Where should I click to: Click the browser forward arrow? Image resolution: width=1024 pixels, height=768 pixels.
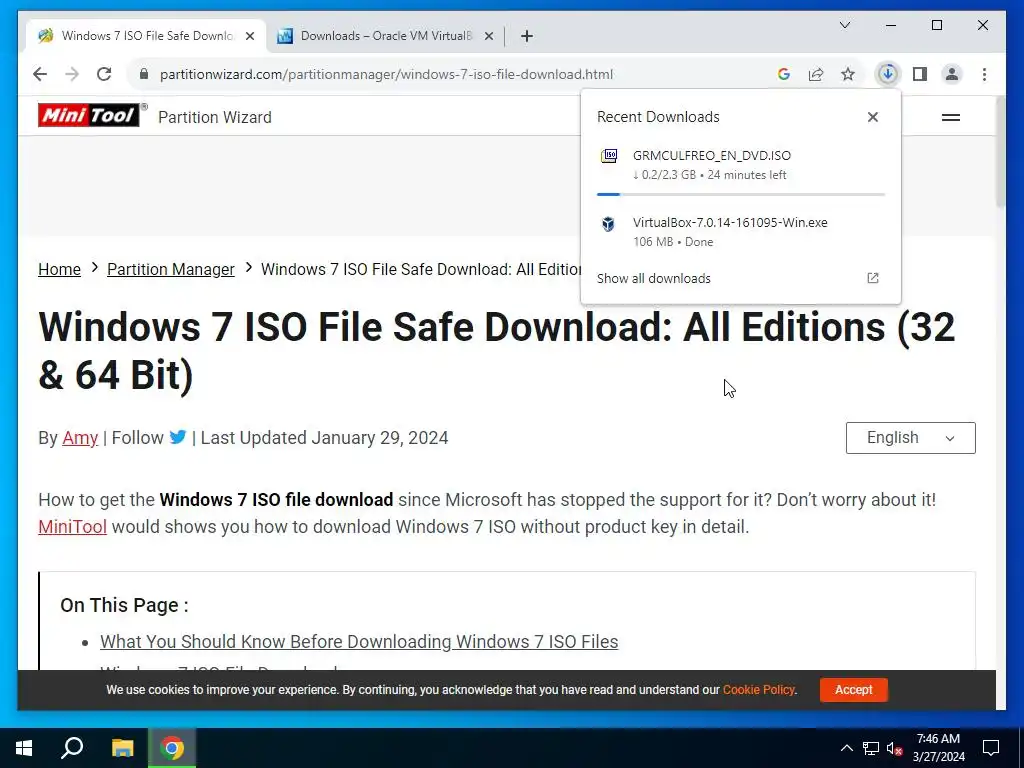72,74
